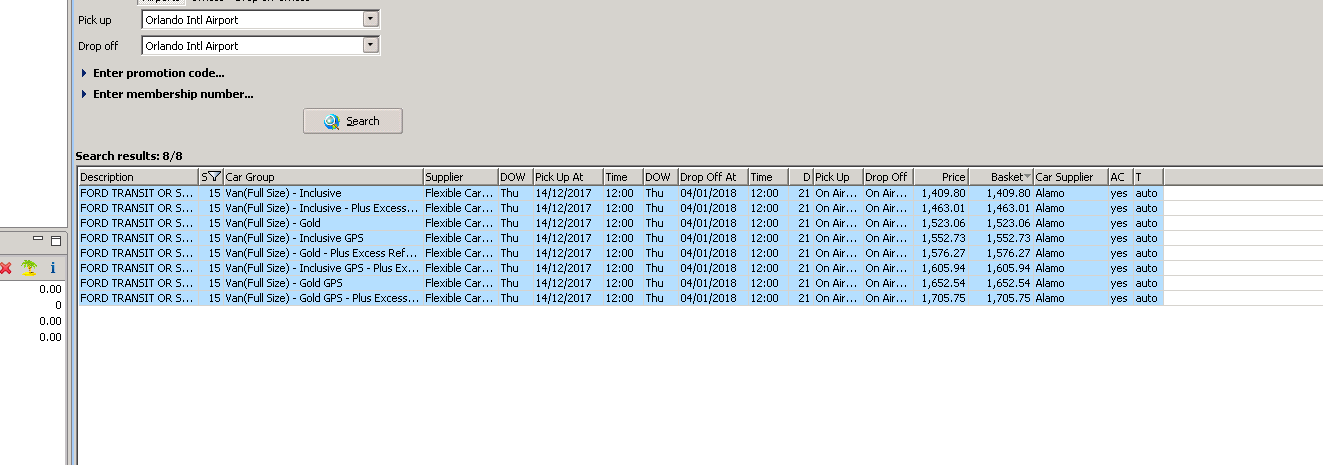Viewport: 1323px width, 465px height.
Task: Click Orlando Intl Airport in Pick up field
Action: tap(192, 19)
